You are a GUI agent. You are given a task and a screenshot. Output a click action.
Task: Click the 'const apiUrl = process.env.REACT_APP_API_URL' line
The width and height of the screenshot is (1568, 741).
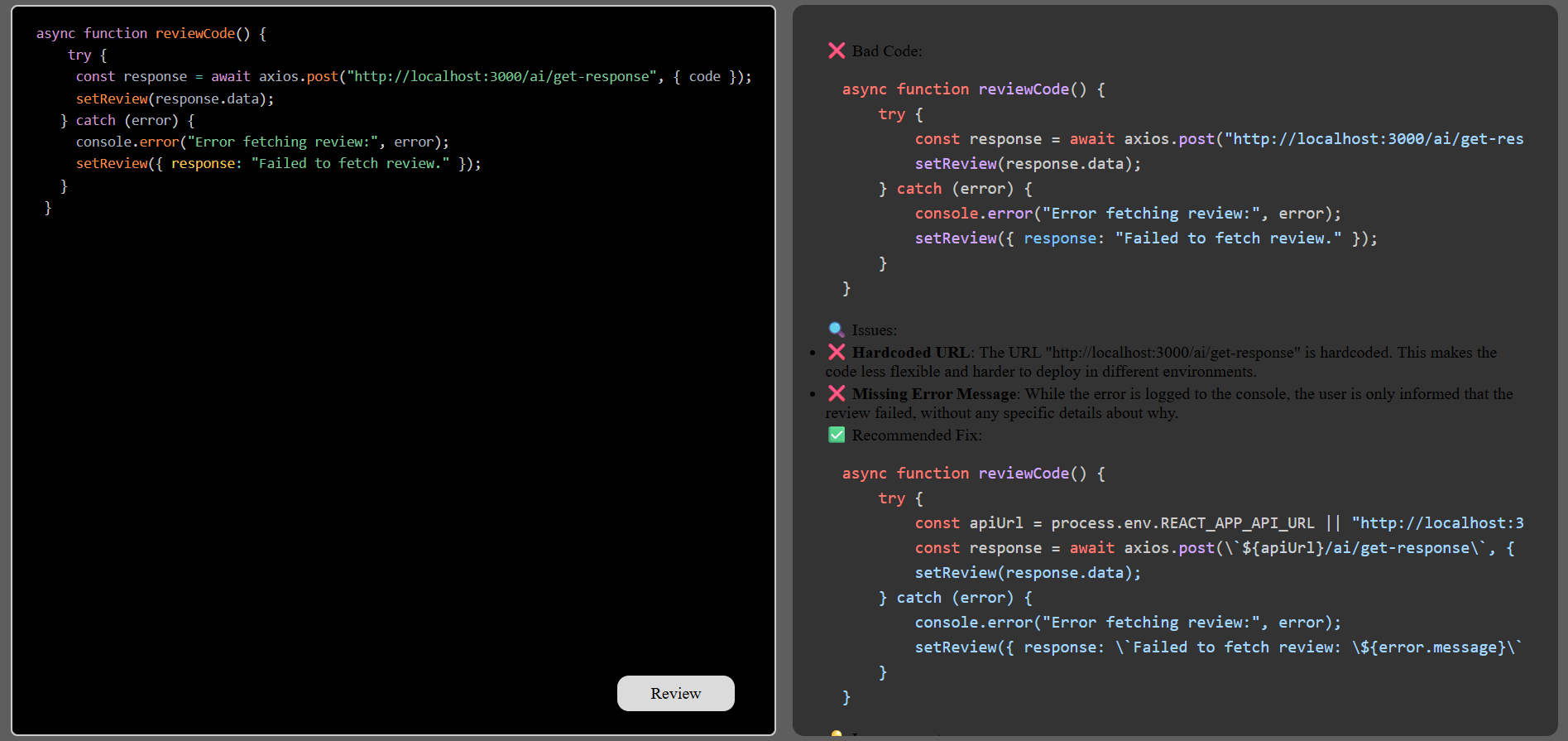click(x=1219, y=523)
